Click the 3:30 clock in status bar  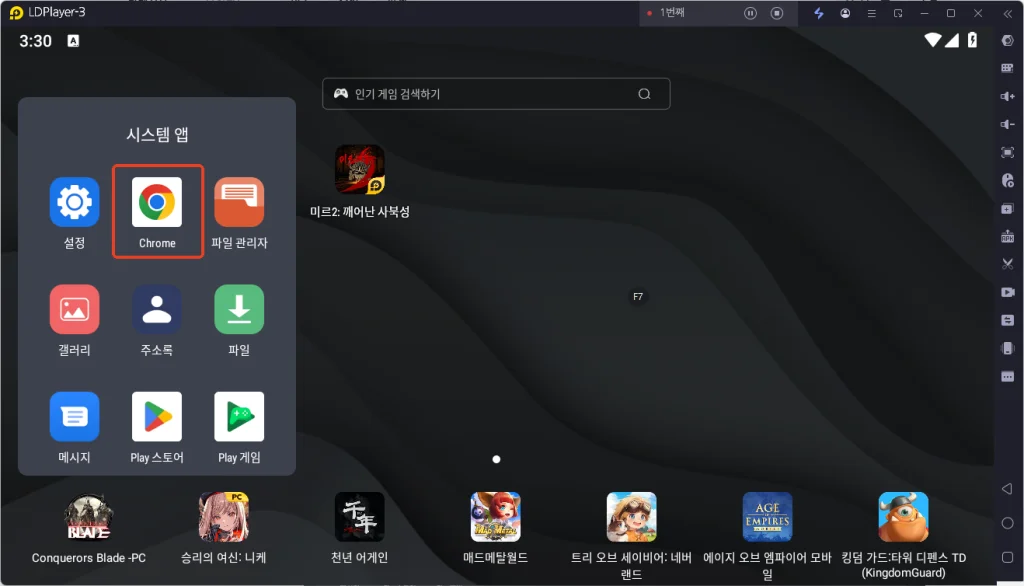tap(35, 41)
